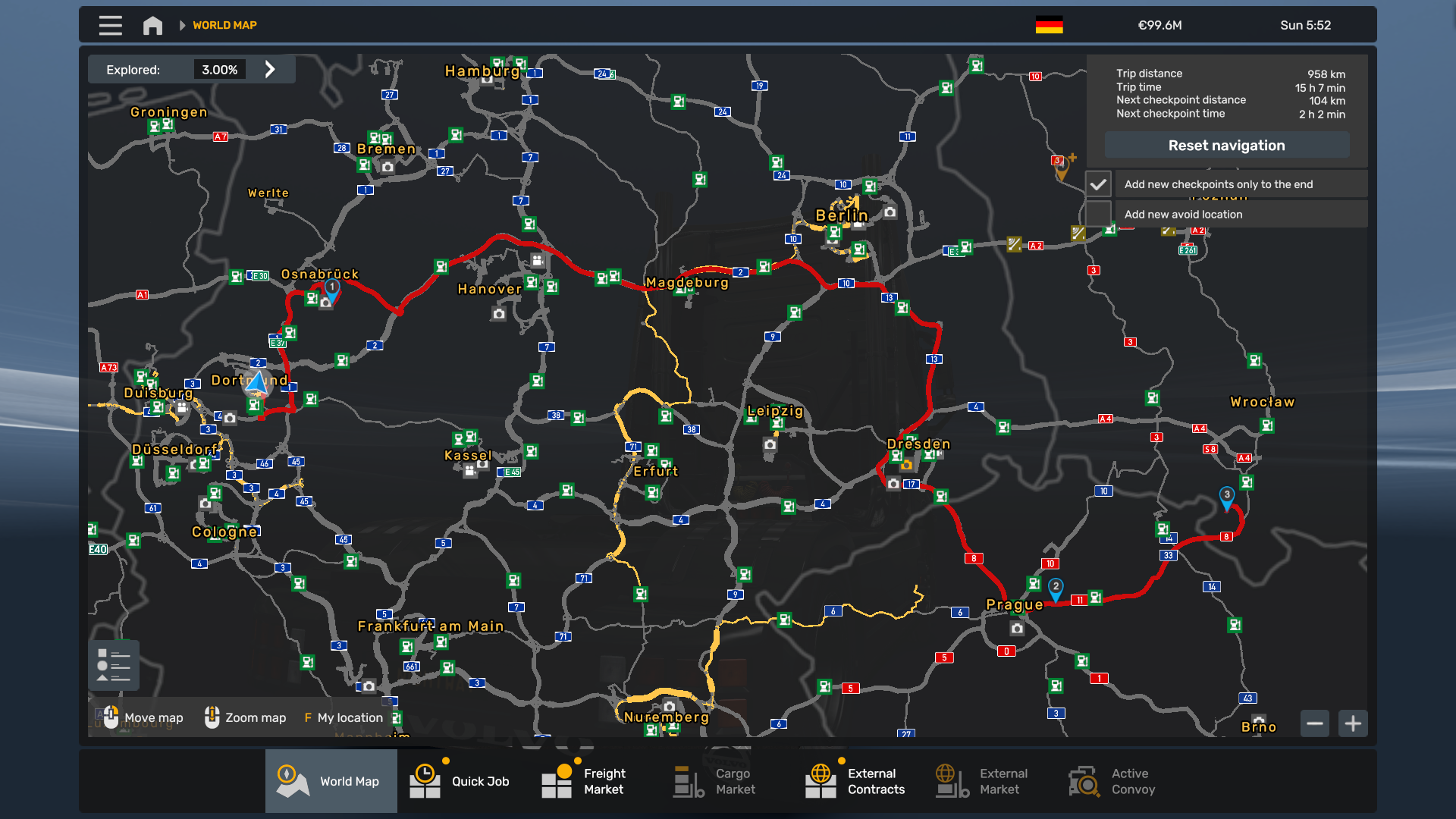Click the photo viewpoint icon near Berlin
This screenshot has width=1456, height=819.
click(x=890, y=212)
